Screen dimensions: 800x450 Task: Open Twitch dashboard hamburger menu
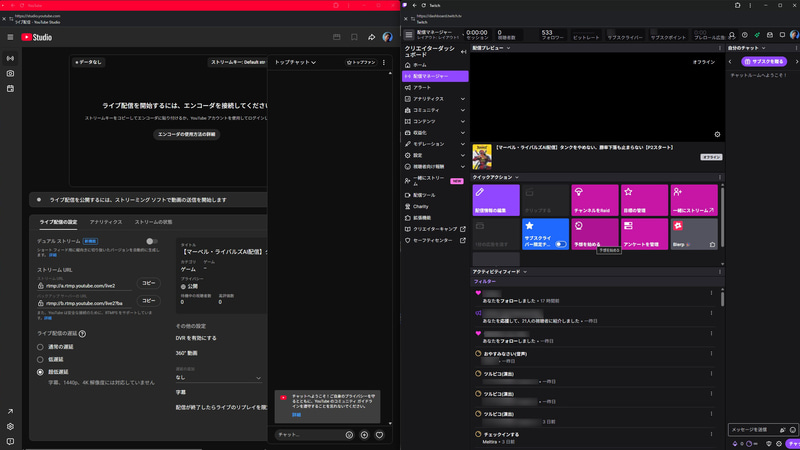409,35
